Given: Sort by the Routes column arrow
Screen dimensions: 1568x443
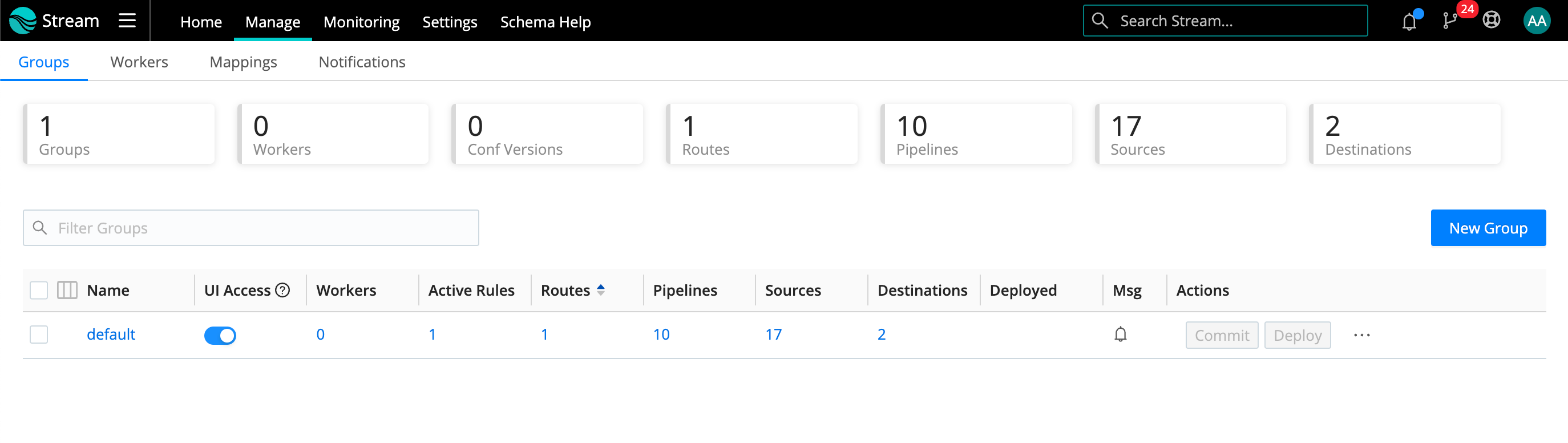Looking at the screenshot, I should (x=601, y=290).
